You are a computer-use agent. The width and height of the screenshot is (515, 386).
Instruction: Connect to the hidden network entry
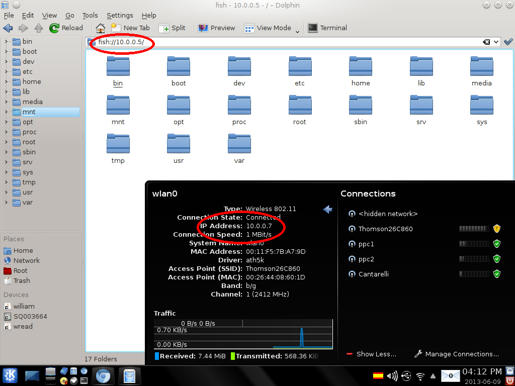(x=383, y=214)
